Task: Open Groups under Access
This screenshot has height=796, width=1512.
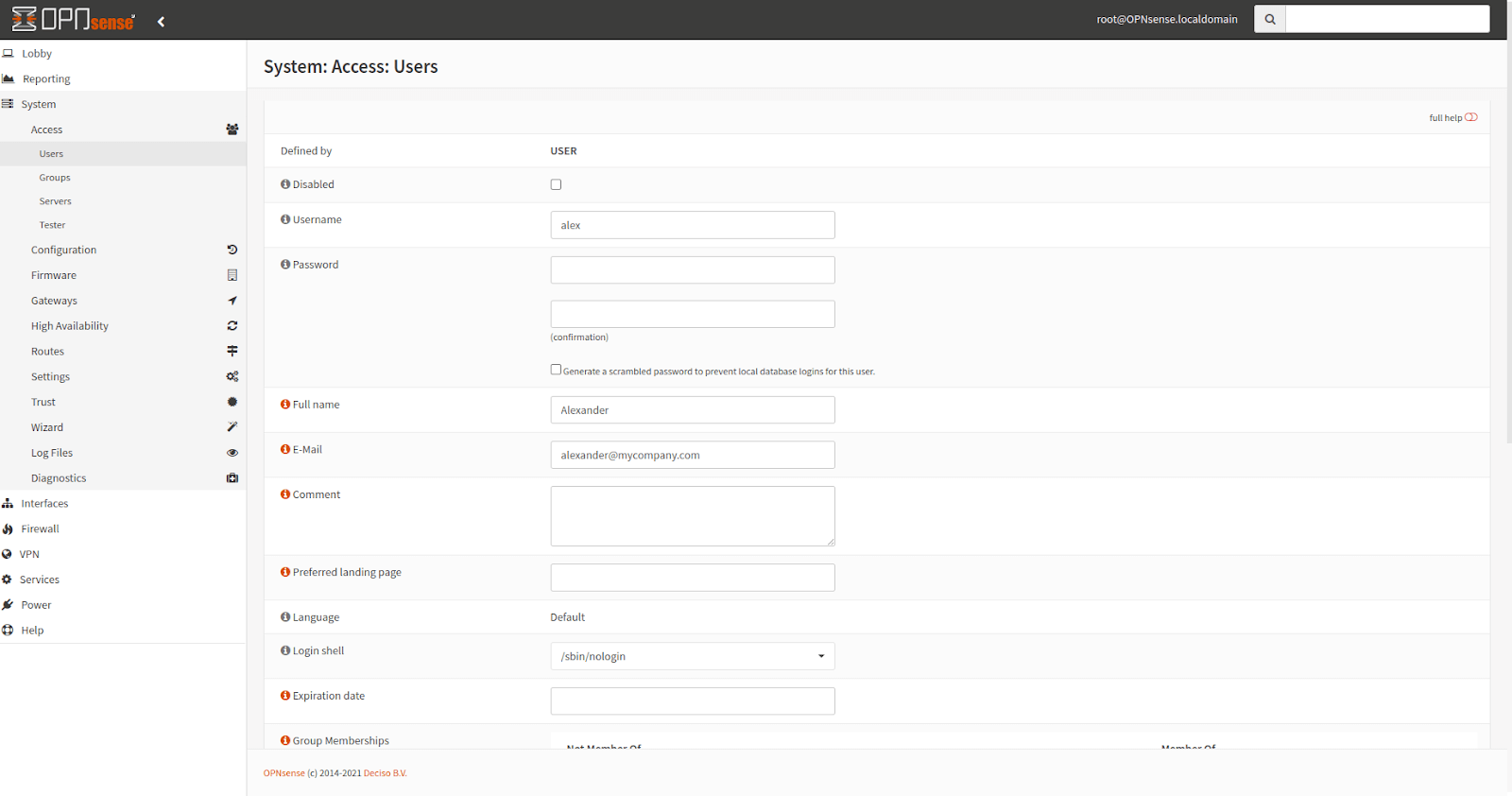Action: 55,178
